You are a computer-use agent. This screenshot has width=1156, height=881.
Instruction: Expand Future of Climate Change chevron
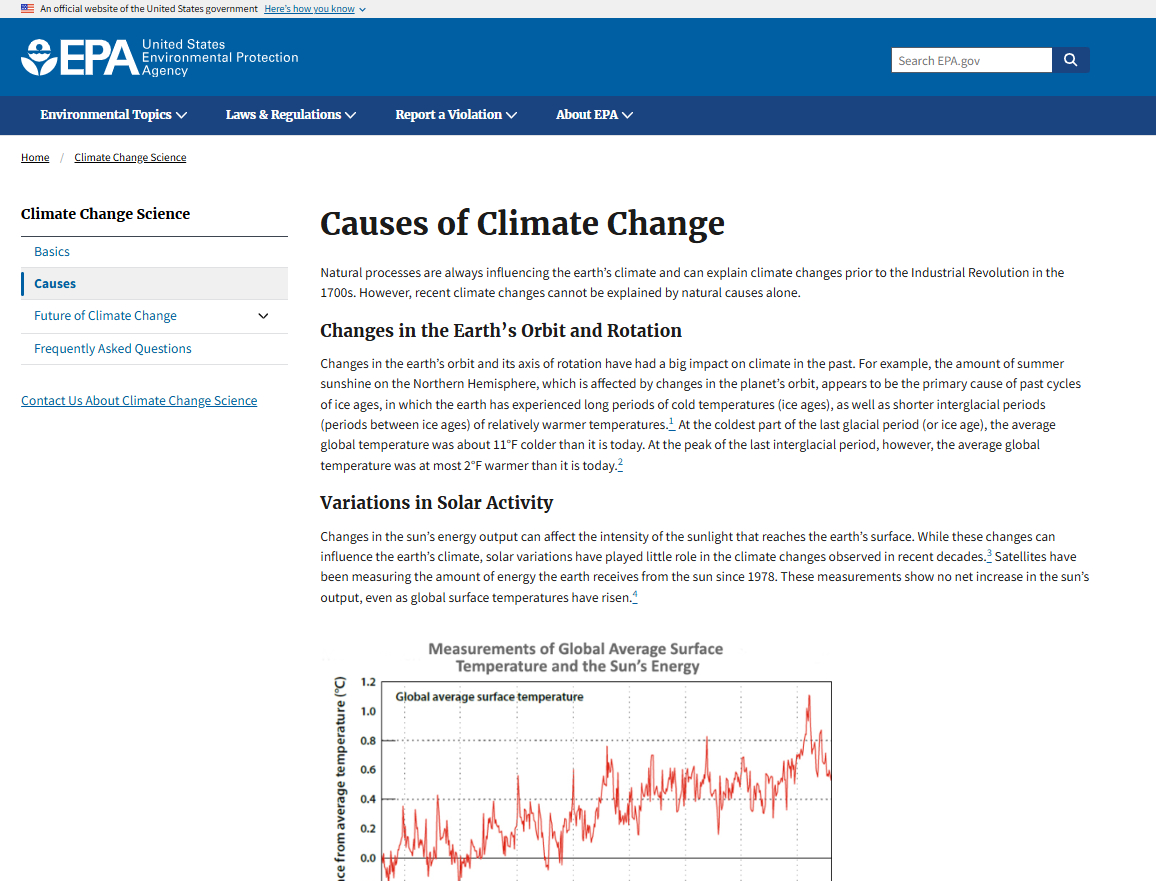263,316
